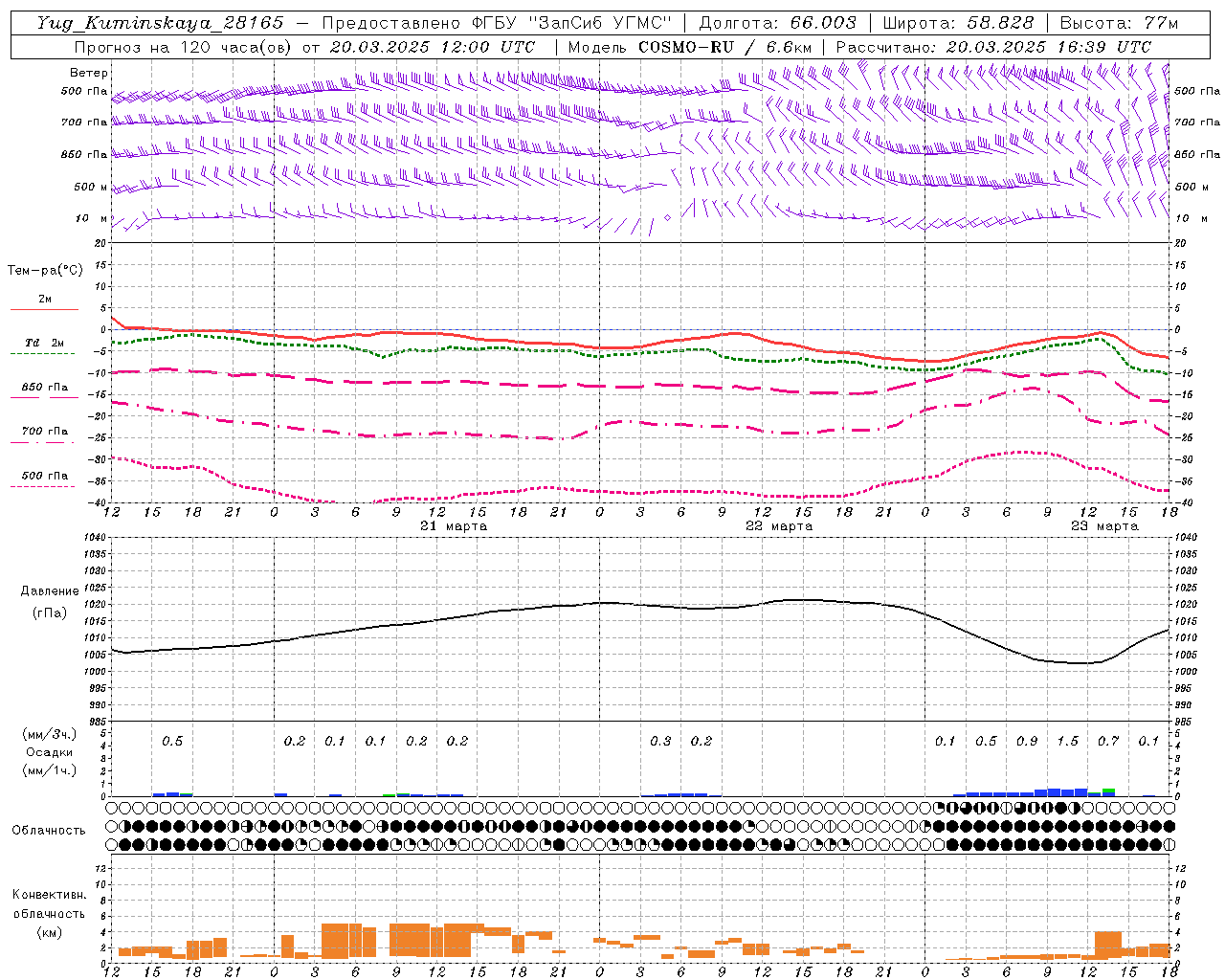Click the Облачность cloudiness label
The image size is (1225, 980).
point(49,831)
